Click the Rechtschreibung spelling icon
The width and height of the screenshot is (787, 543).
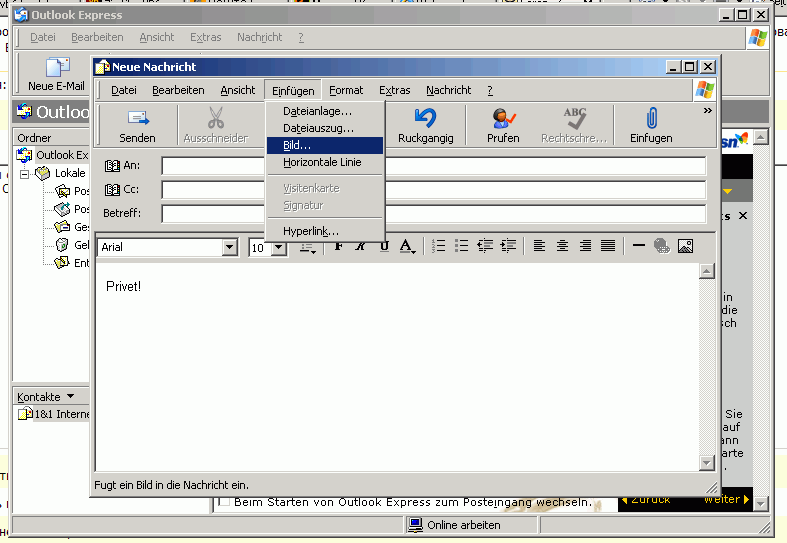[x=575, y=118]
